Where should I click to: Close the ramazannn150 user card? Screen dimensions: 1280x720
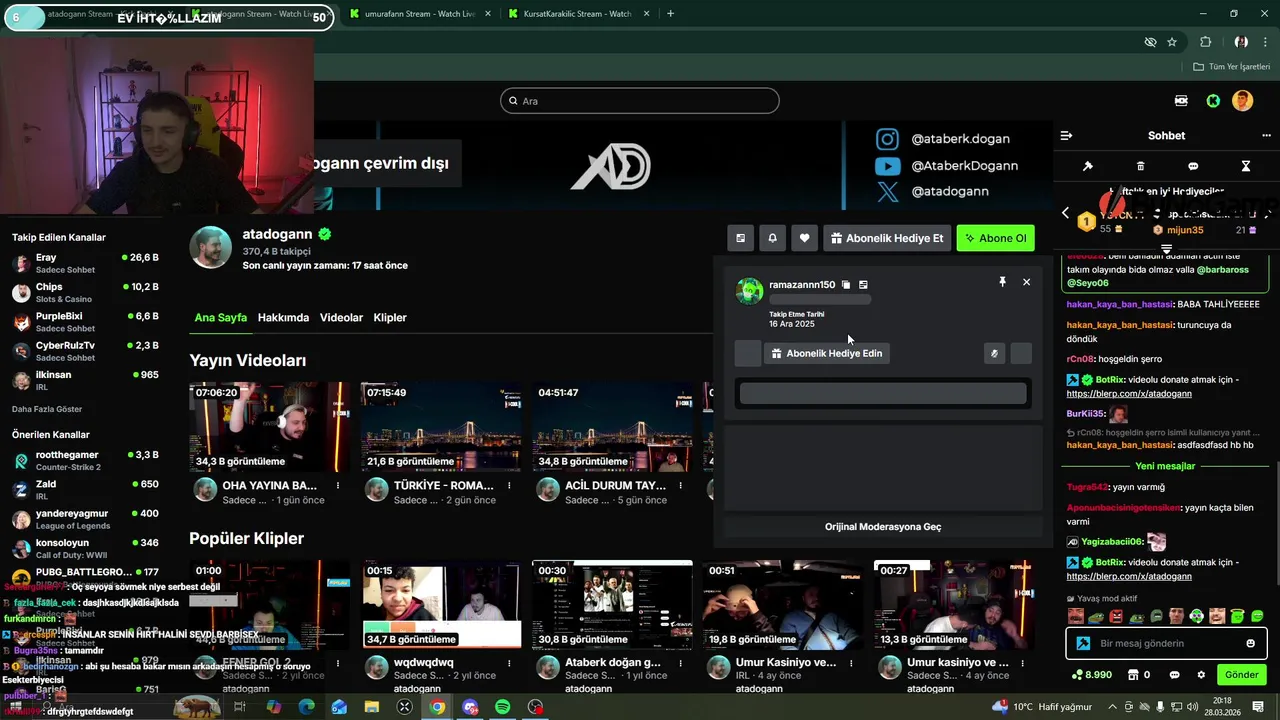[1026, 282]
